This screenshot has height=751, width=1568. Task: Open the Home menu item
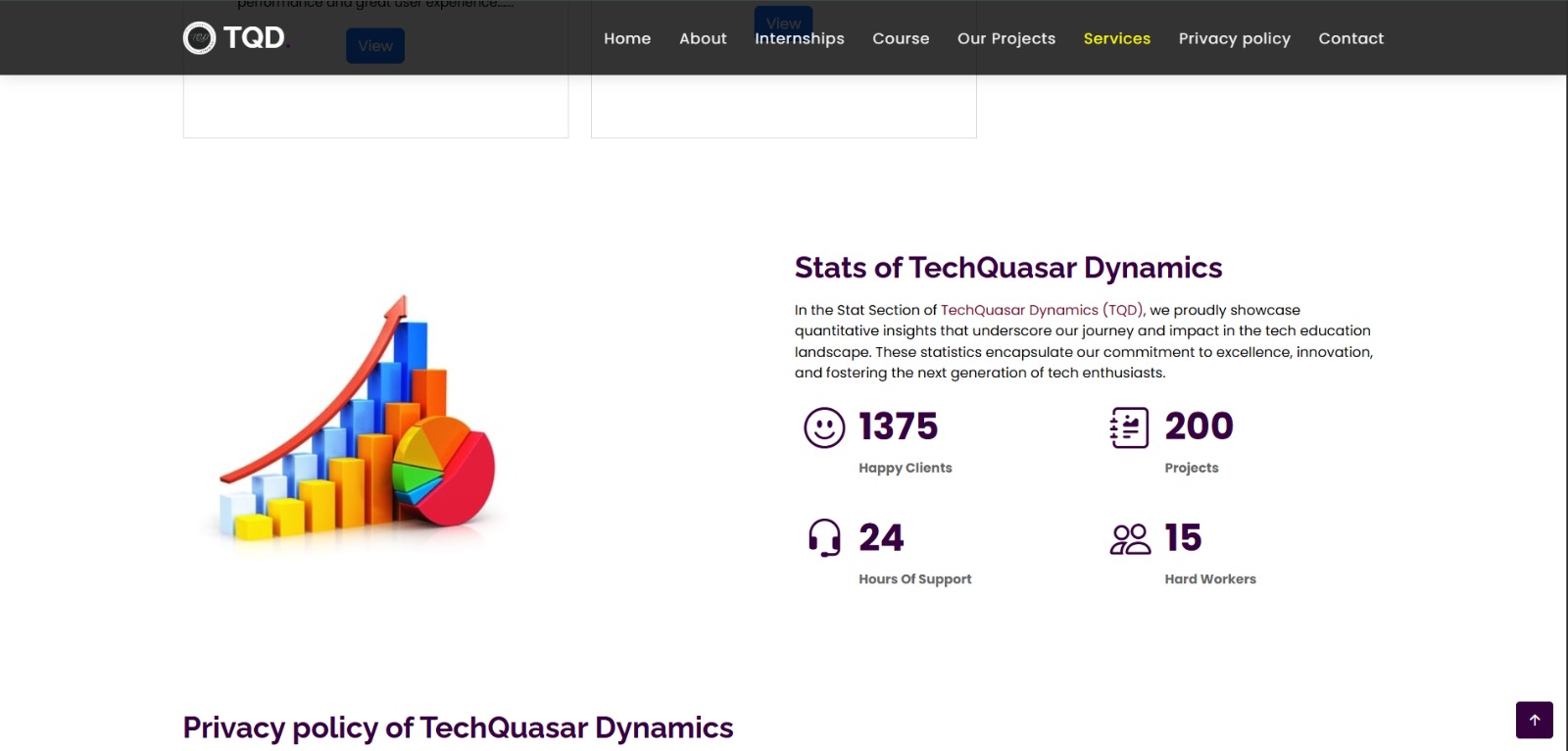click(x=627, y=38)
